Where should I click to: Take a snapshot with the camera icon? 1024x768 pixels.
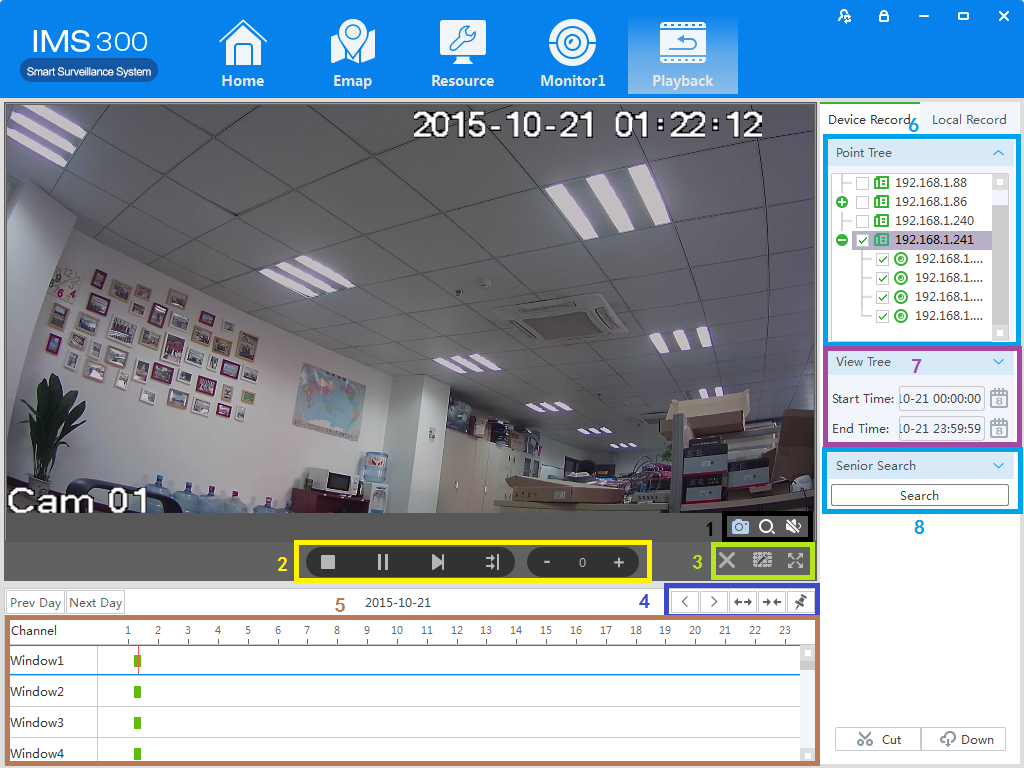click(x=738, y=526)
